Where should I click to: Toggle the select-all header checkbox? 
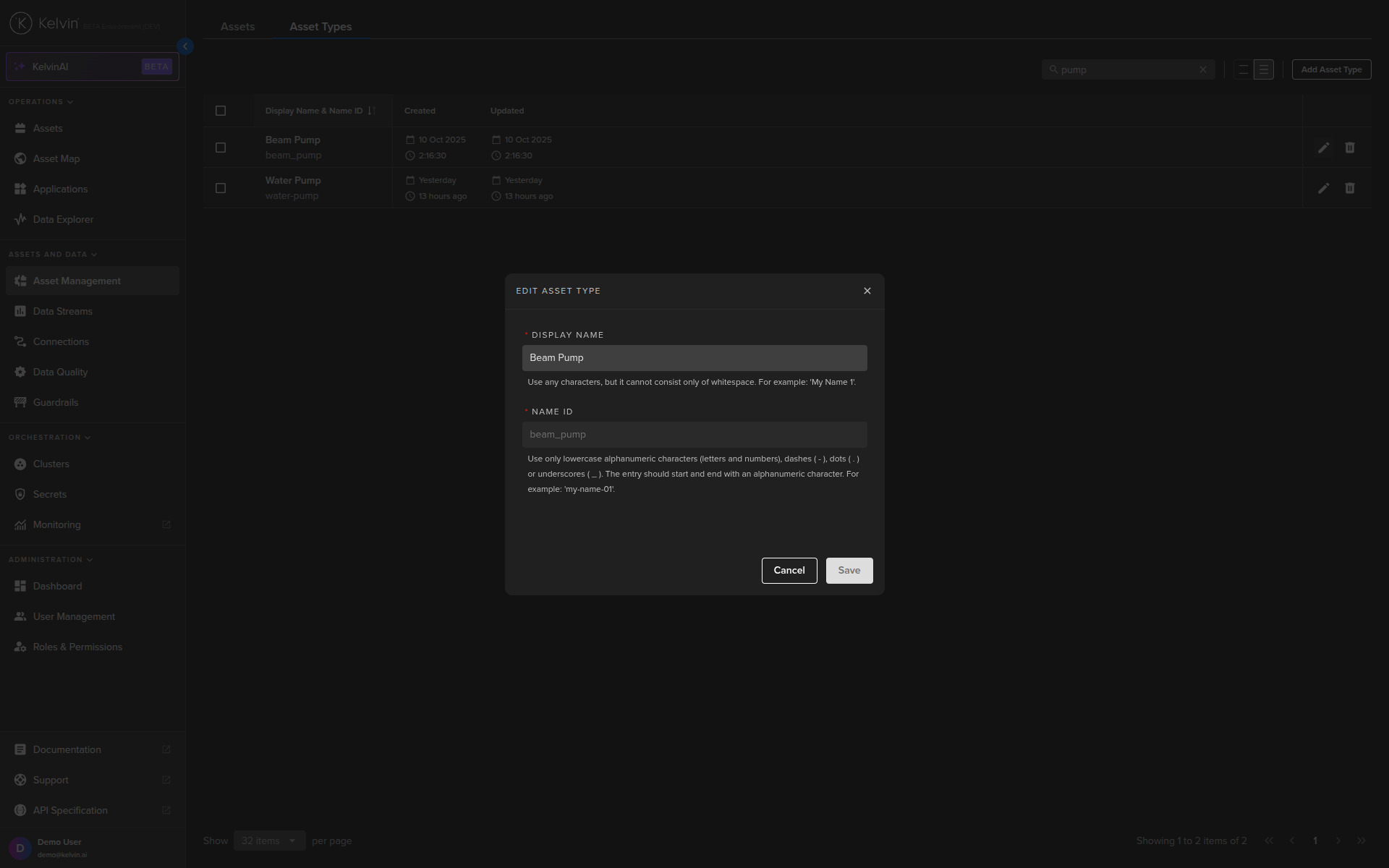coord(221,111)
